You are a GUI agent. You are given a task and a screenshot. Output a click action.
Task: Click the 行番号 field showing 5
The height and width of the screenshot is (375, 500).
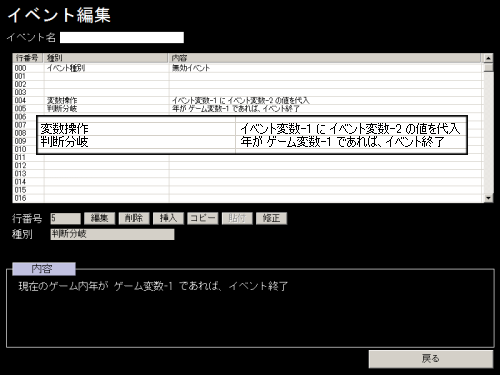tap(65, 218)
